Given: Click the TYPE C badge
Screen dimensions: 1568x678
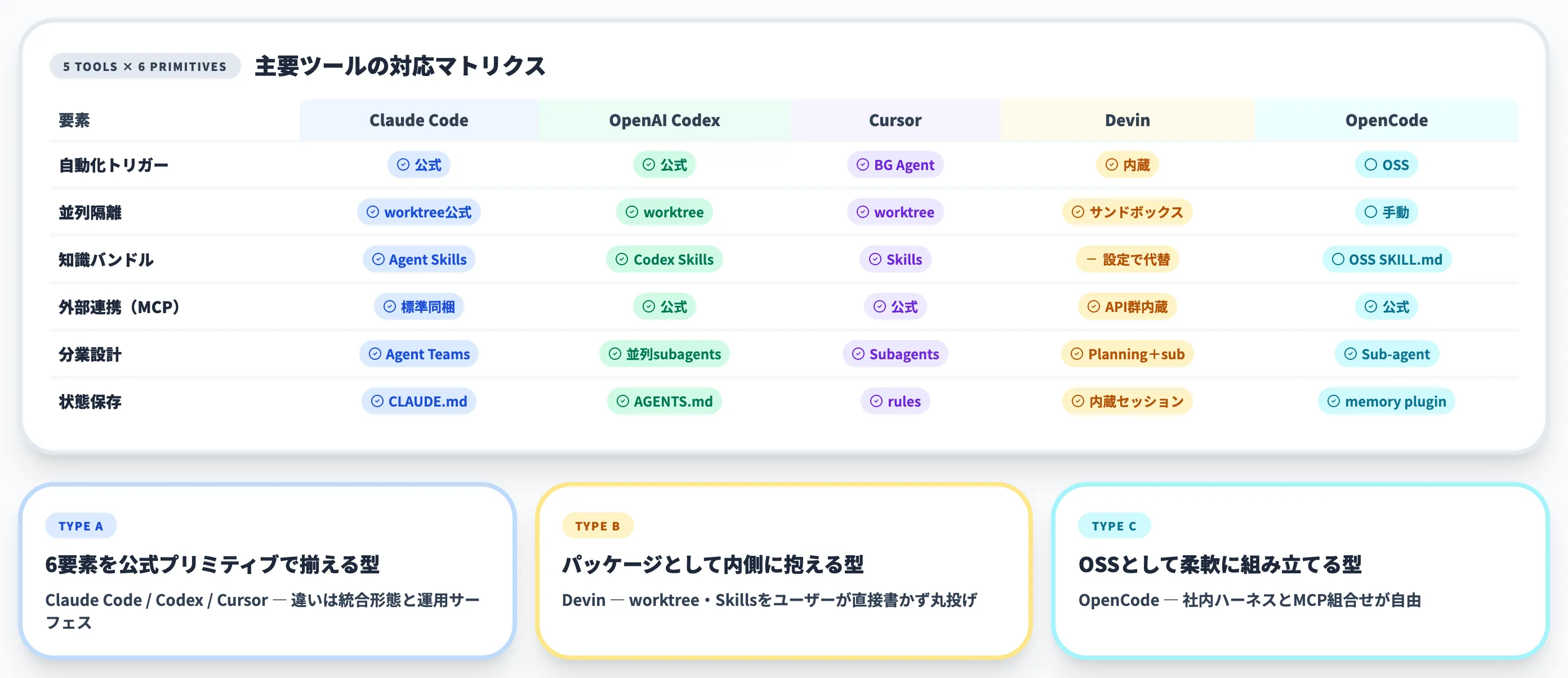Looking at the screenshot, I should (x=1114, y=526).
